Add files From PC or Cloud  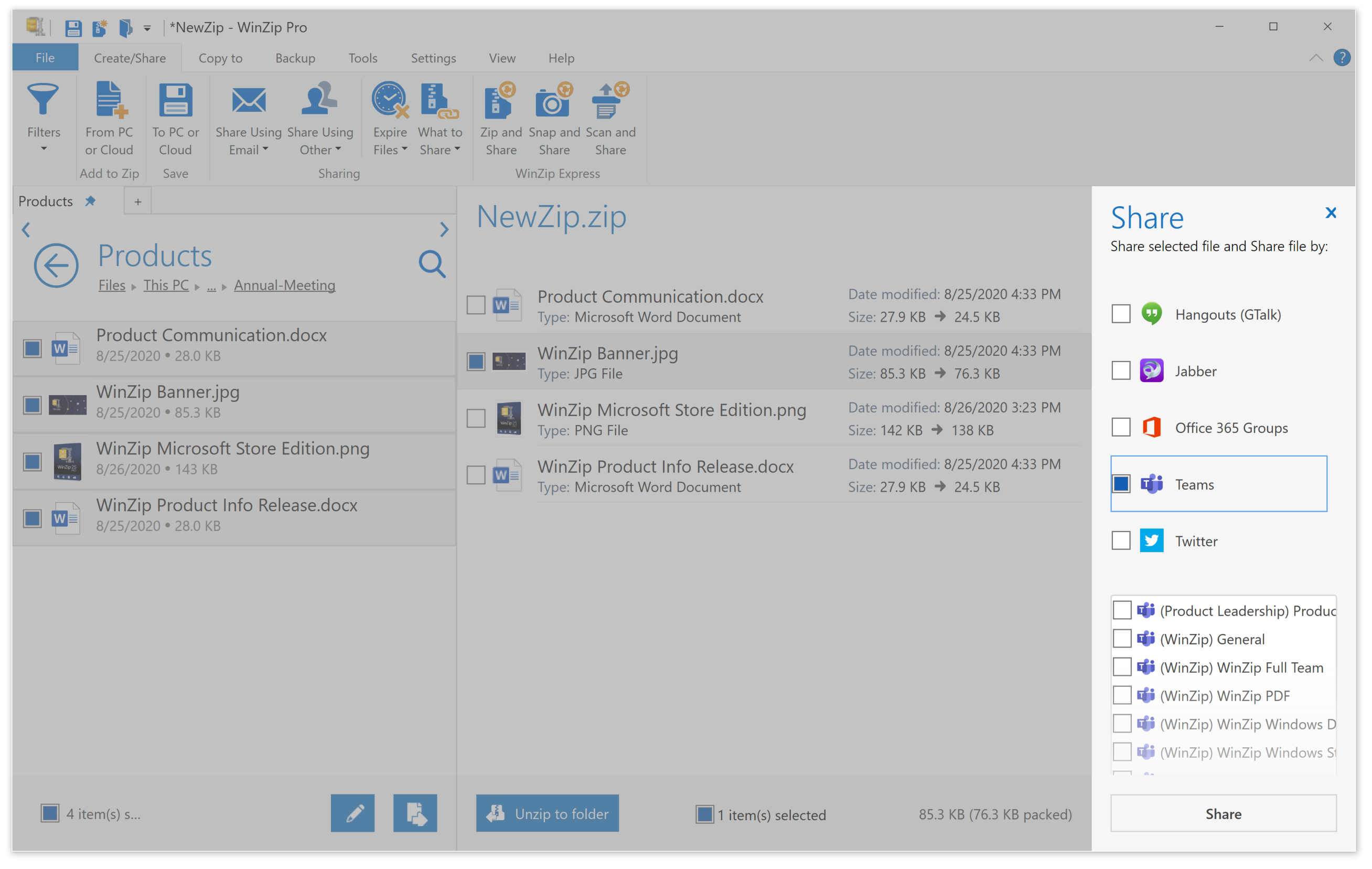(x=109, y=118)
